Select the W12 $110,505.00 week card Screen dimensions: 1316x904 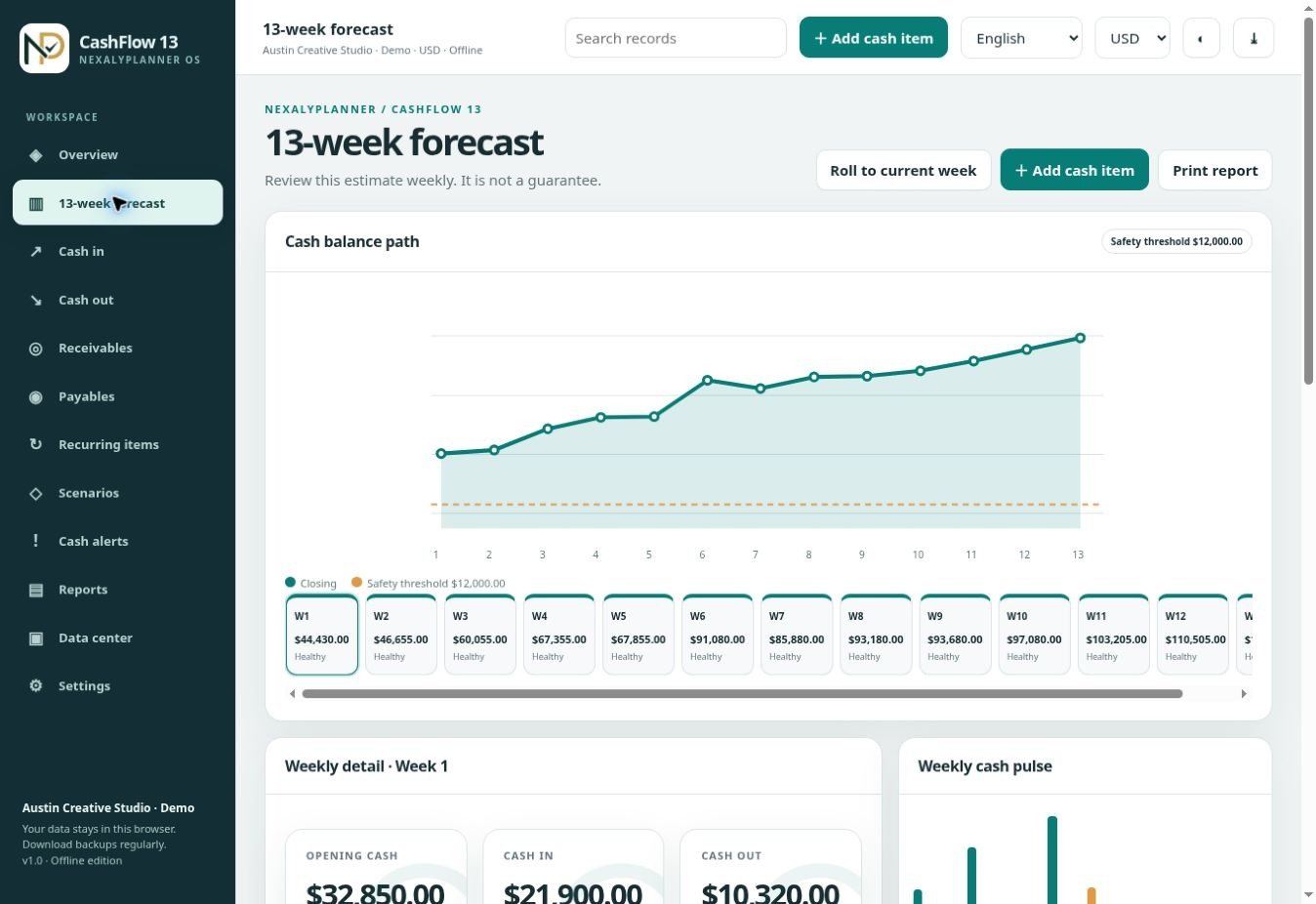coord(1192,635)
